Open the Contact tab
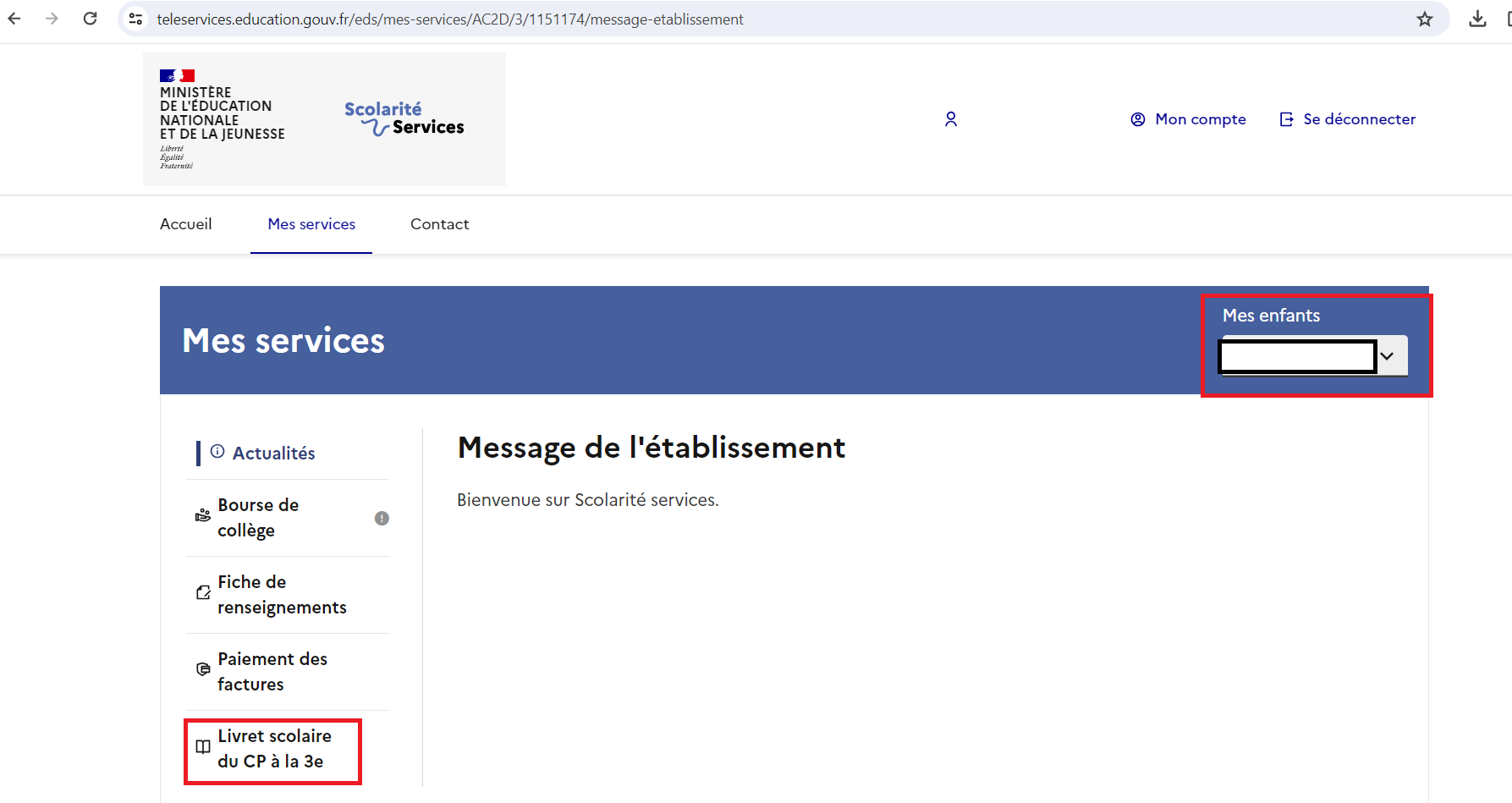The image size is (1512, 803). 439,224
